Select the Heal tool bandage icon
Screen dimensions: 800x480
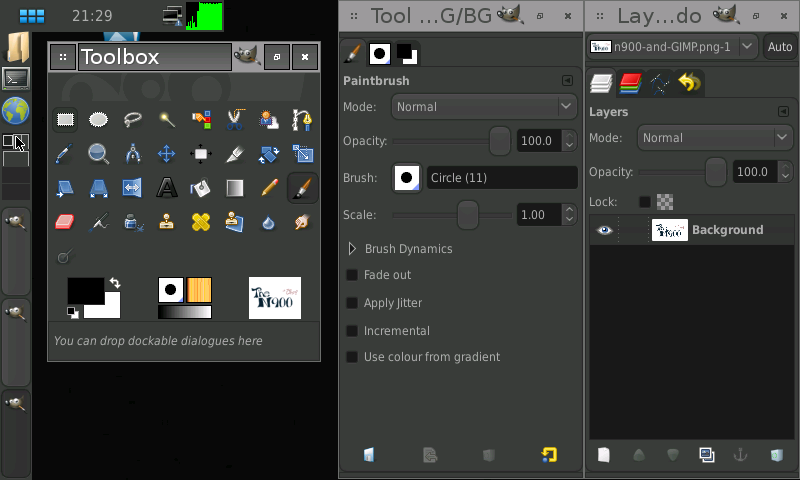click(x=201, y=221)
